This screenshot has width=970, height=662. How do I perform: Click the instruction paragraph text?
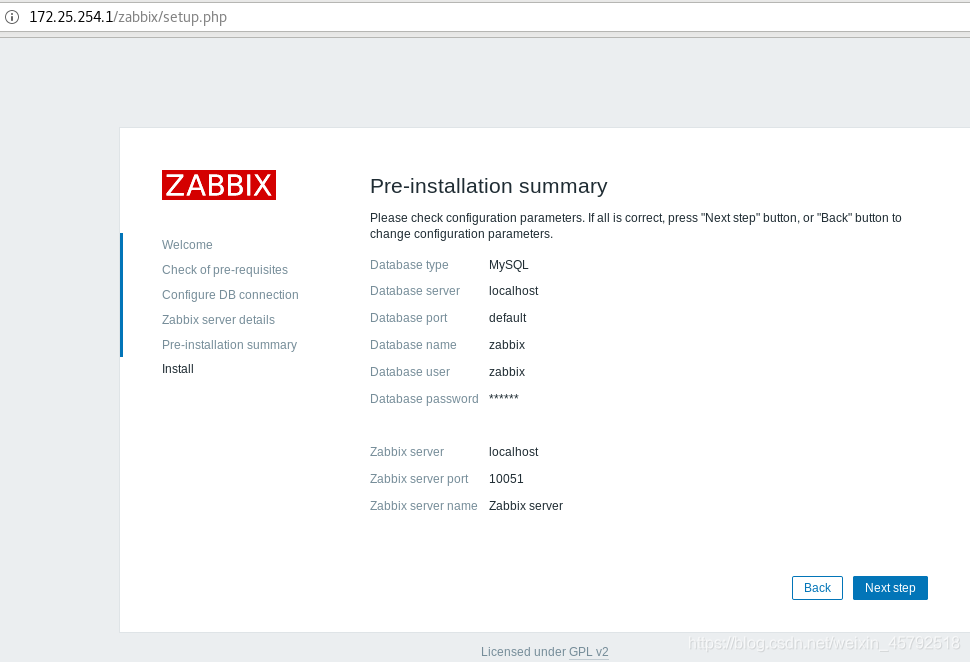coord(636,226)
